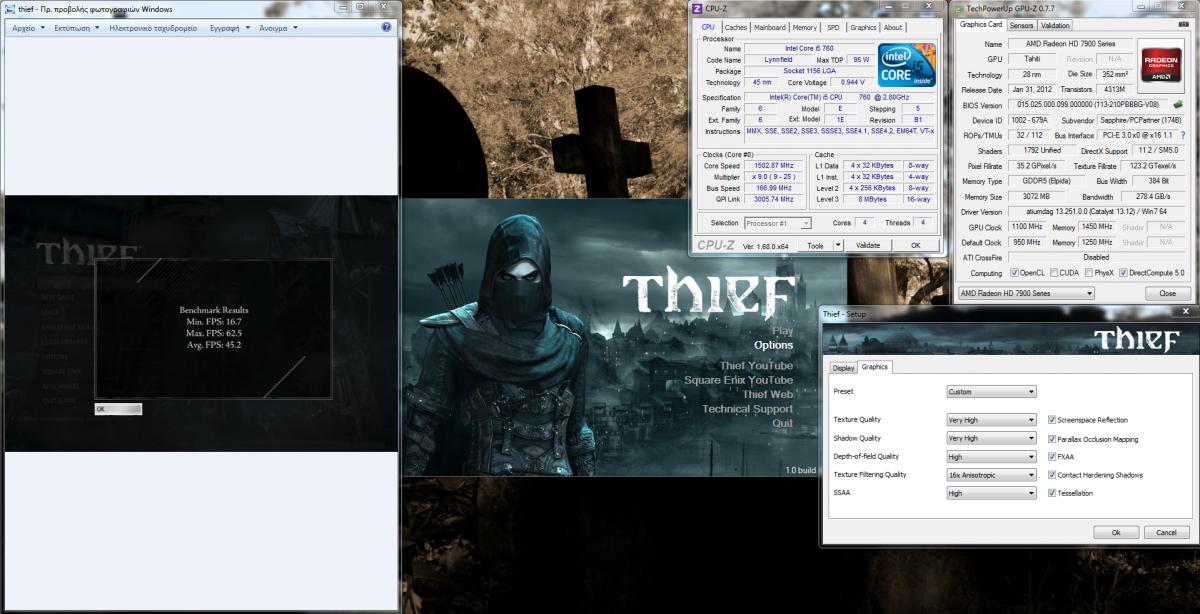Select the CPU tab in CPU-Z
Image resolution: width=1200 pixels, height=614 pixels.
coord(708,27)
